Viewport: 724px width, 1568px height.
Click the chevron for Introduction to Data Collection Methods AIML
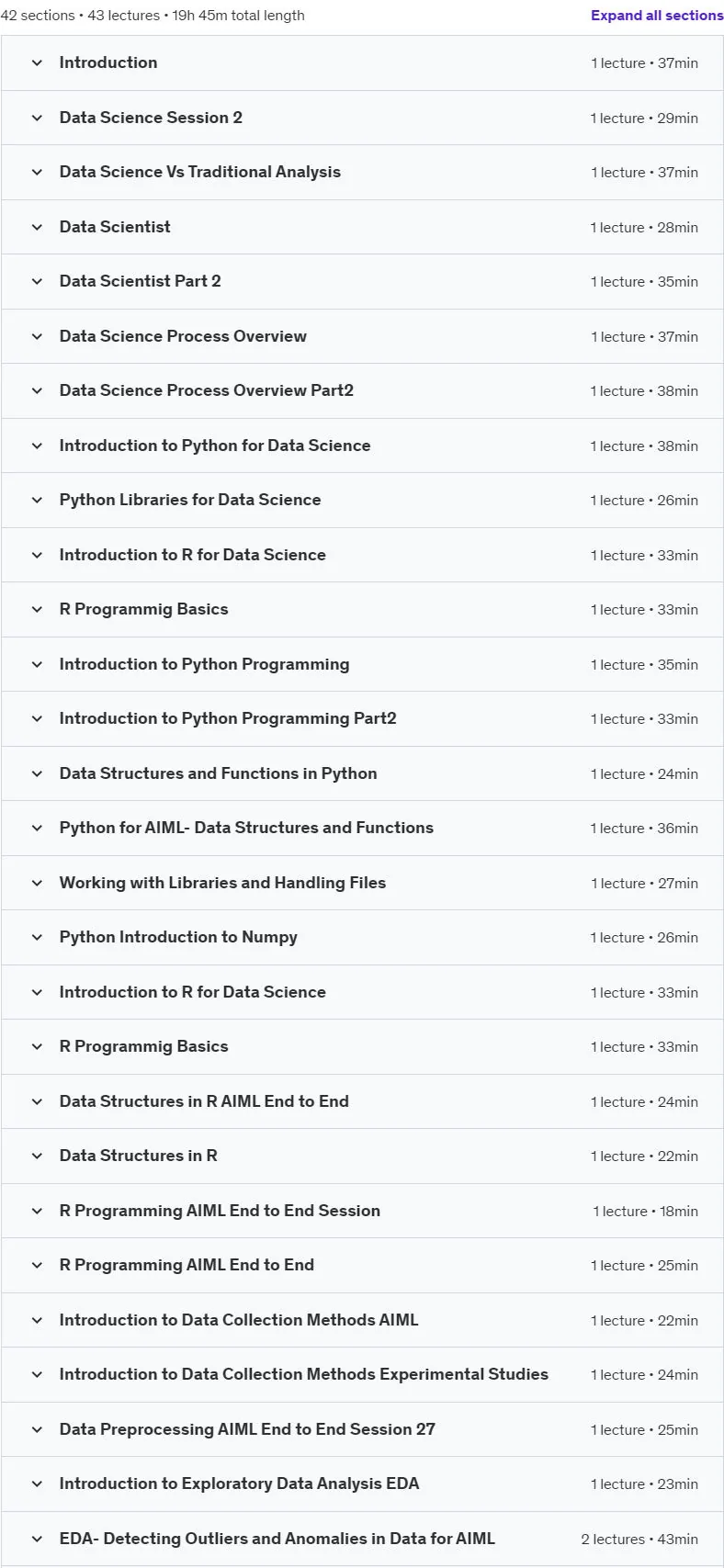pos(37,1320)
